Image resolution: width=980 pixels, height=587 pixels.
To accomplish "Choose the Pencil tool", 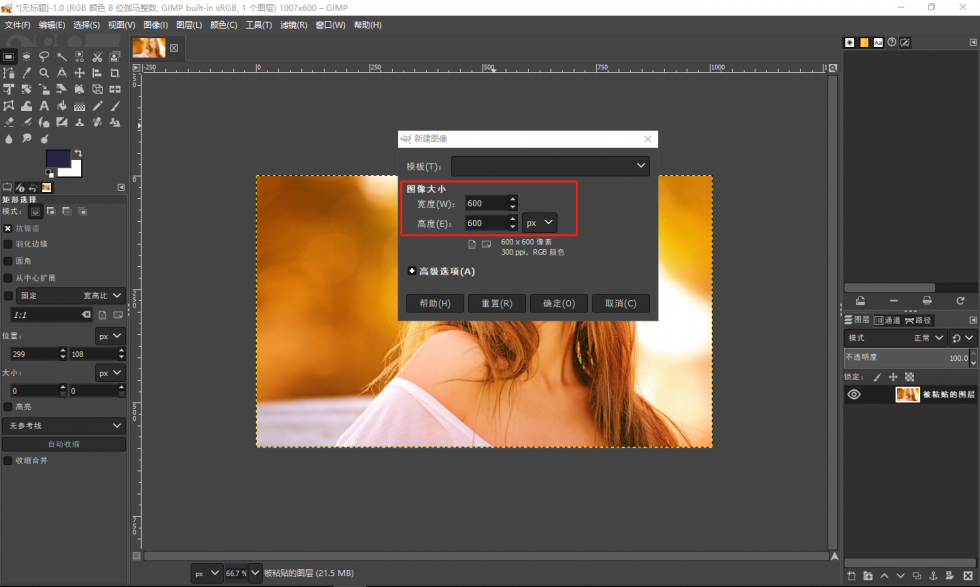I will click(98, 106).
